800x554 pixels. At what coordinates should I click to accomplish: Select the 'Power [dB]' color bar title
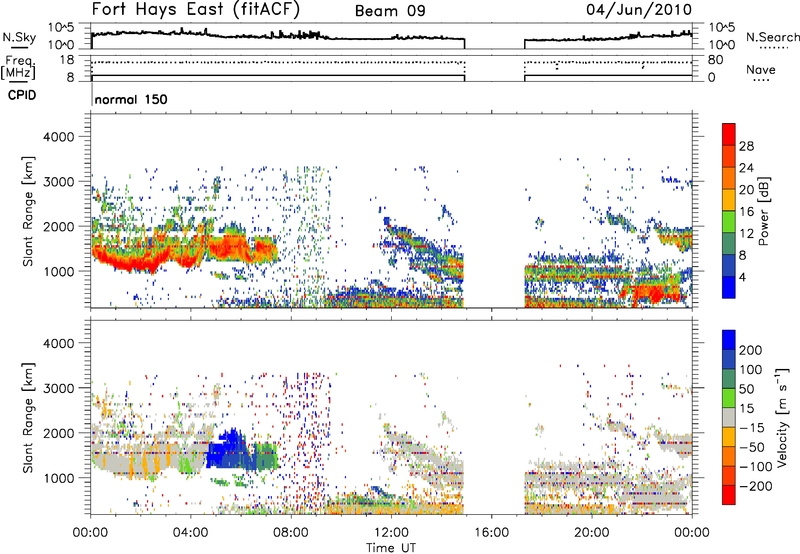click(764, 211)
